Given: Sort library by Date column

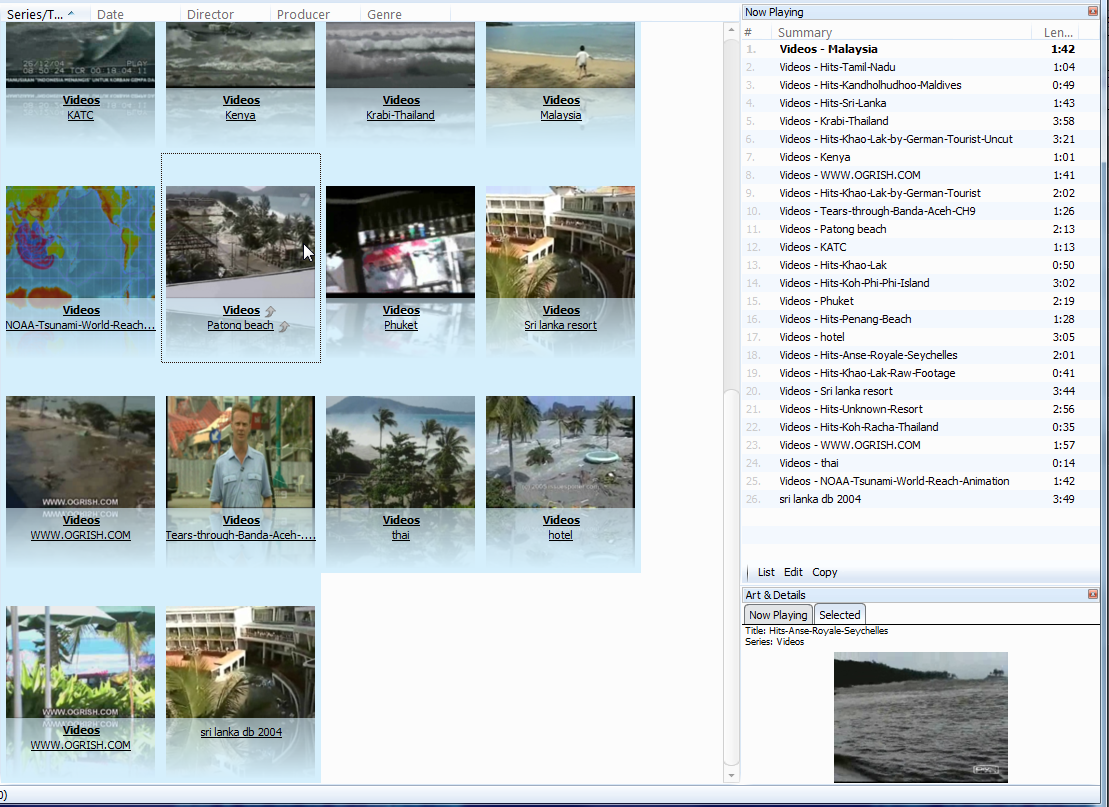Looking at the screenshot, I should 110,15.
